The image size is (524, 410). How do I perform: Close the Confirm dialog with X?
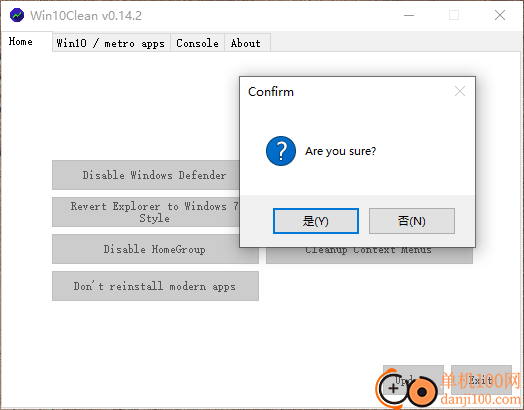(460, 91)
